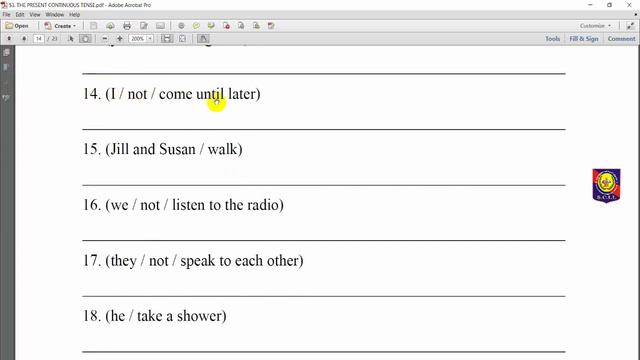Image resolution: width=640 pixels, height=360 pixels.
Task: Open the zoom level dropdown arrow
Action: coord(150,38)
